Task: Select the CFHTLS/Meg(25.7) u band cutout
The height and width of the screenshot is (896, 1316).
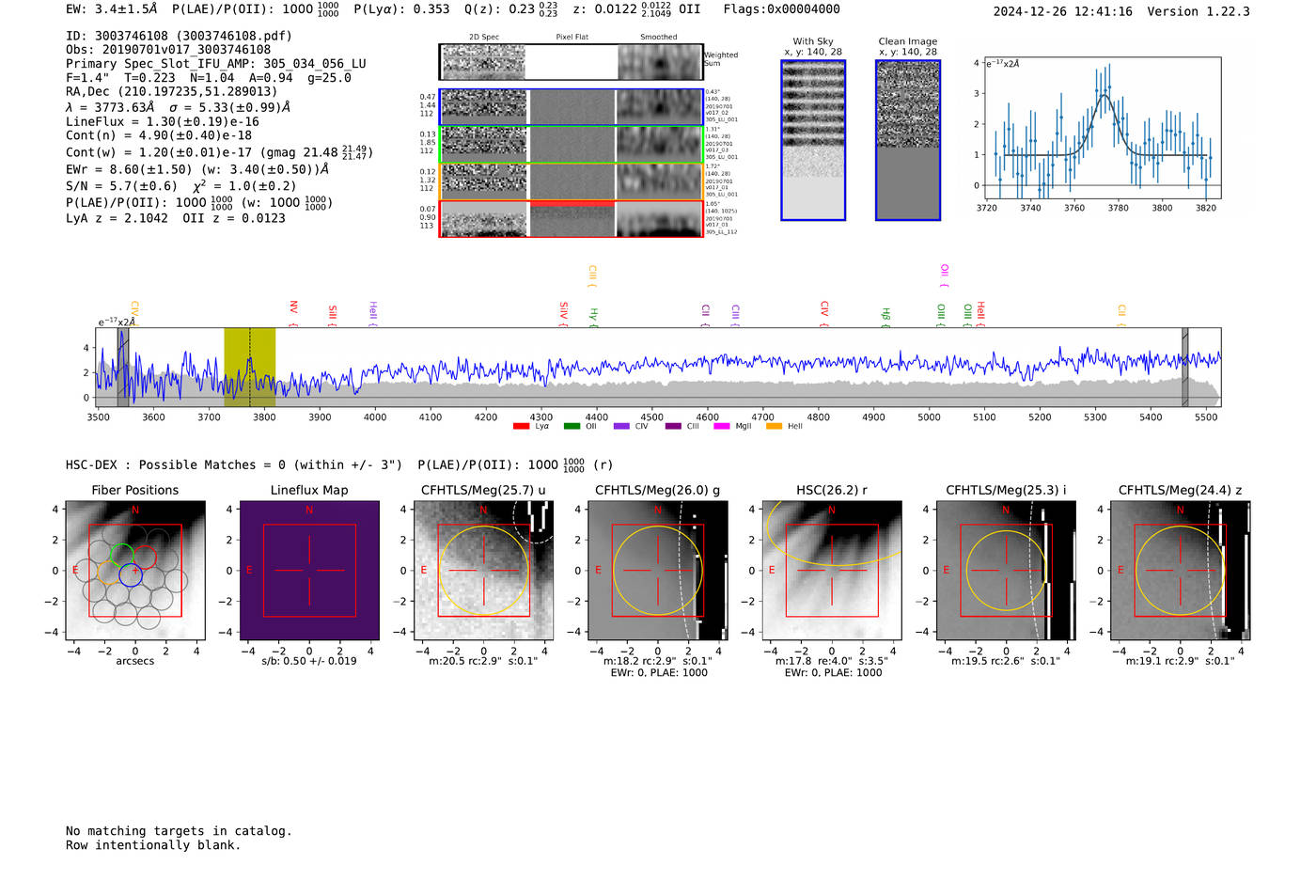Action: click(x=483, y=571)
